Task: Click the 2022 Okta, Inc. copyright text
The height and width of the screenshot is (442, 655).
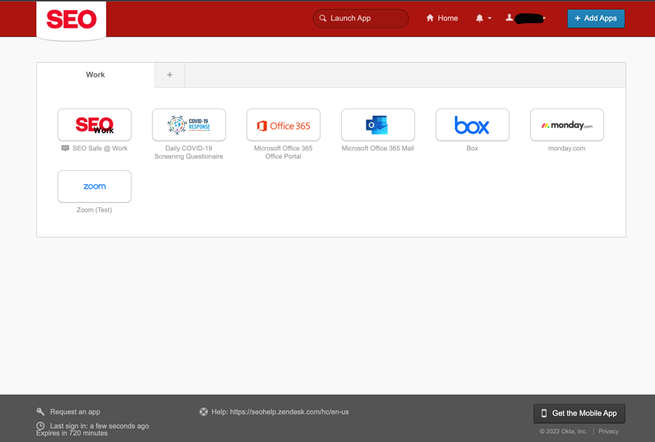Action: pos(563,431)
